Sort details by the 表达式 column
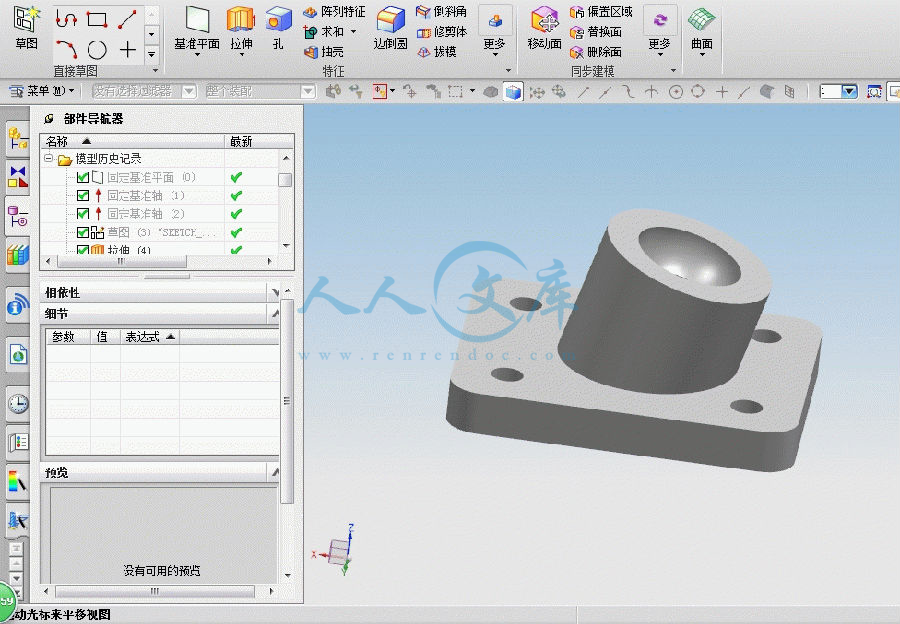The width and height of the screenshot is (900, 624). [x=150, y=337]
